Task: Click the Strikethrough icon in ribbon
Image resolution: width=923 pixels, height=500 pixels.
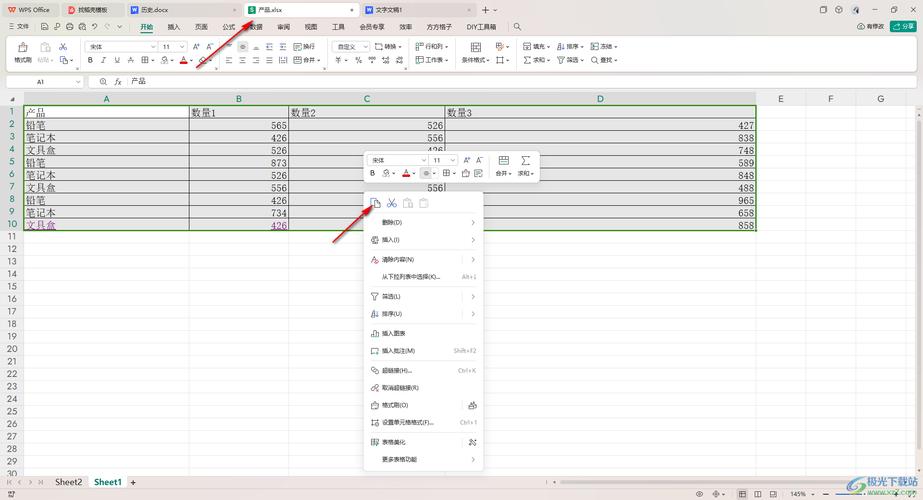Action: pyautogui.click(x=130, y=60)
